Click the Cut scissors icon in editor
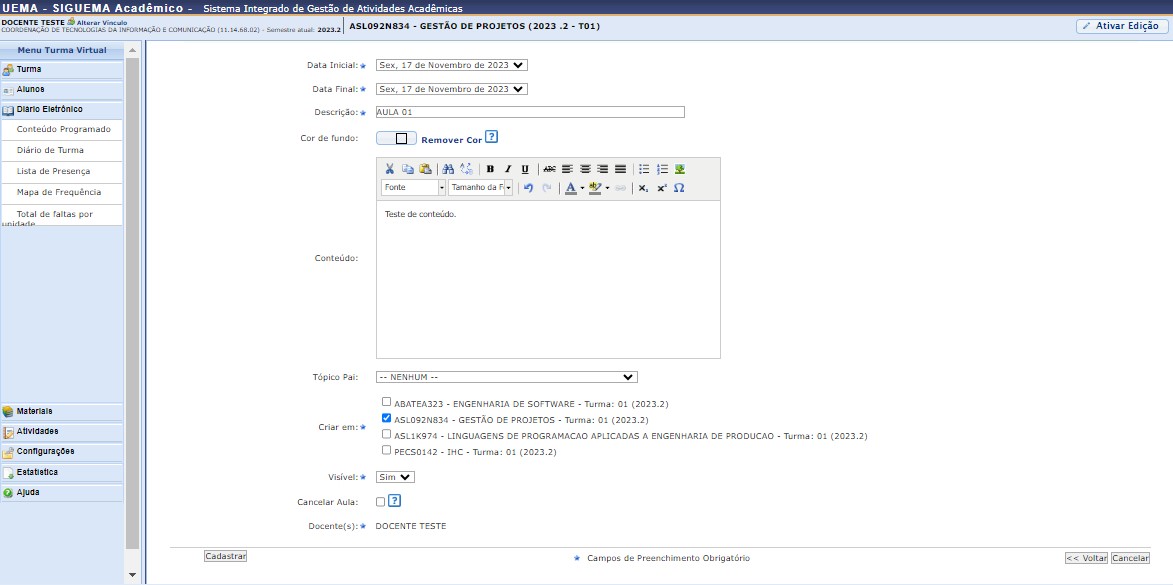The width and height of the screenshot is (1173, 585). [x=390, y=169]
